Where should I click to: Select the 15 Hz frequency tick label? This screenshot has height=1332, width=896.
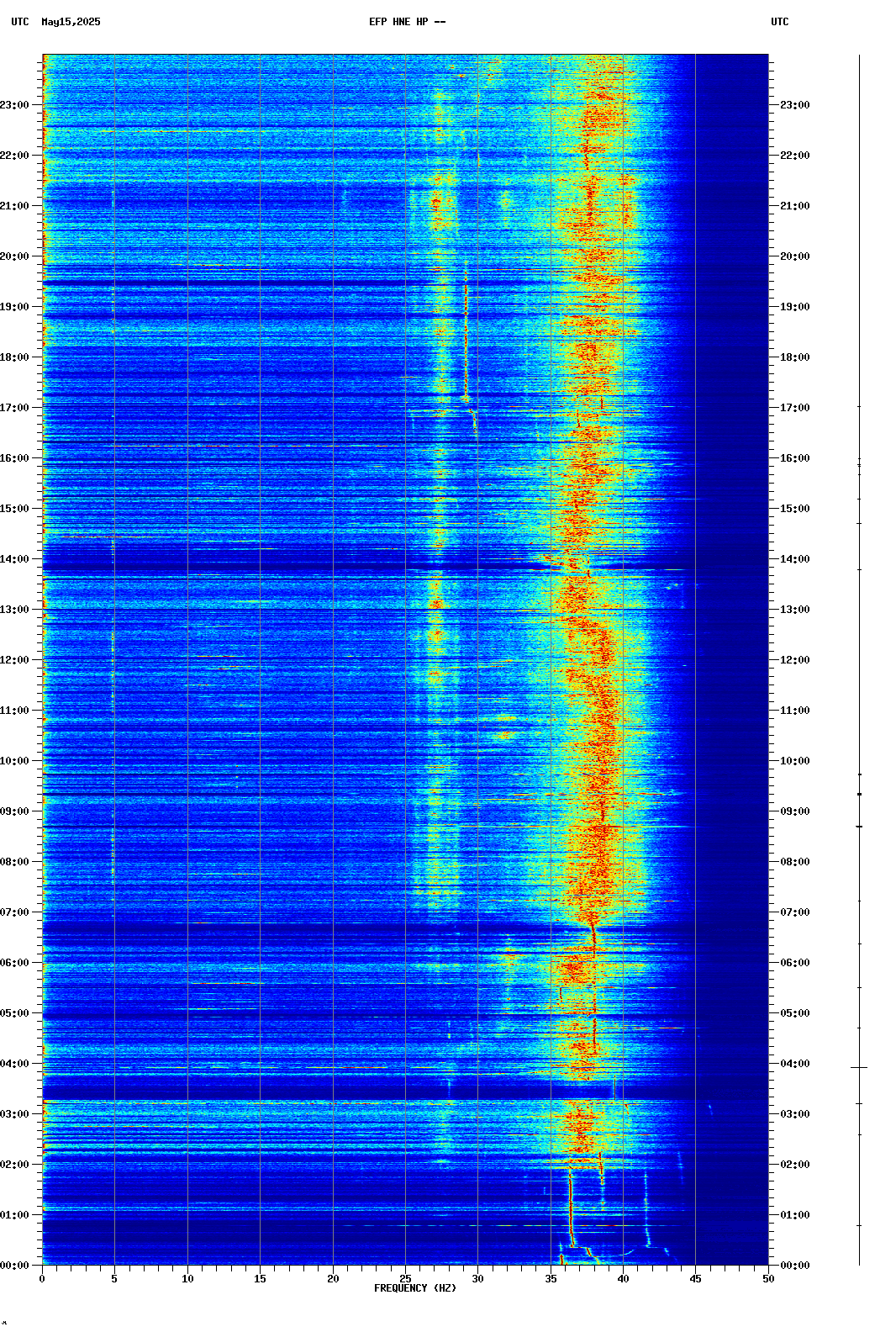pyautogui.click(x=260, y=1279)
